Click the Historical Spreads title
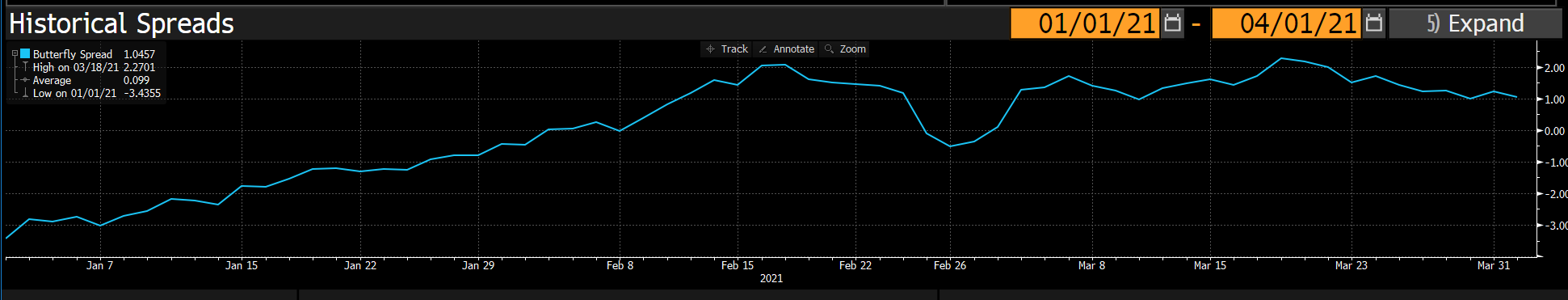 pyautogui.click(x=121, y=23)
